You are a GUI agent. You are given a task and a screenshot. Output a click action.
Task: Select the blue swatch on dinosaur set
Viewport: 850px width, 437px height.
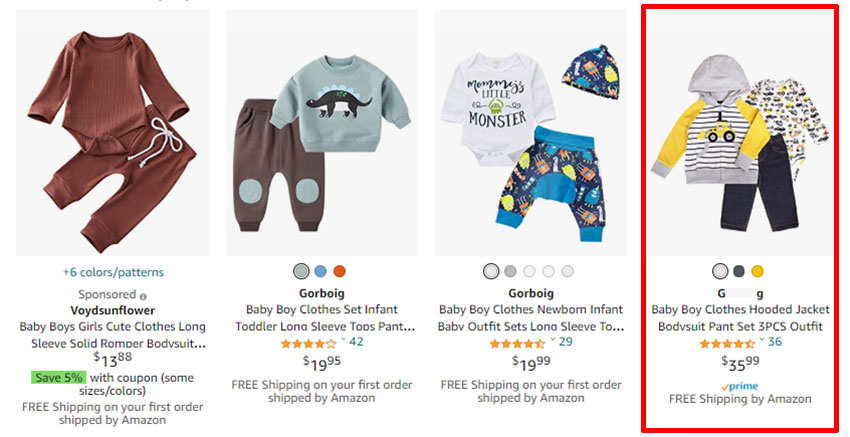[320, 271]
